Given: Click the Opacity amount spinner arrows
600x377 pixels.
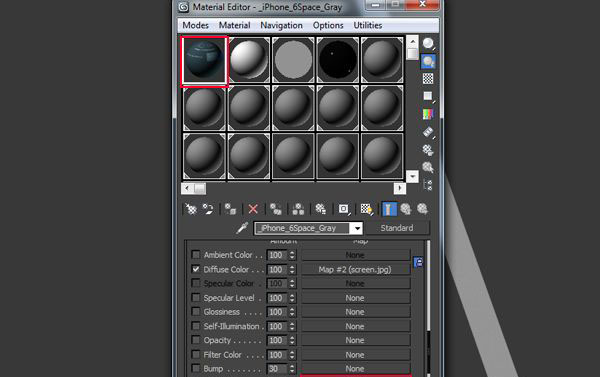Looking at the screenshot, I should (292, 340).
